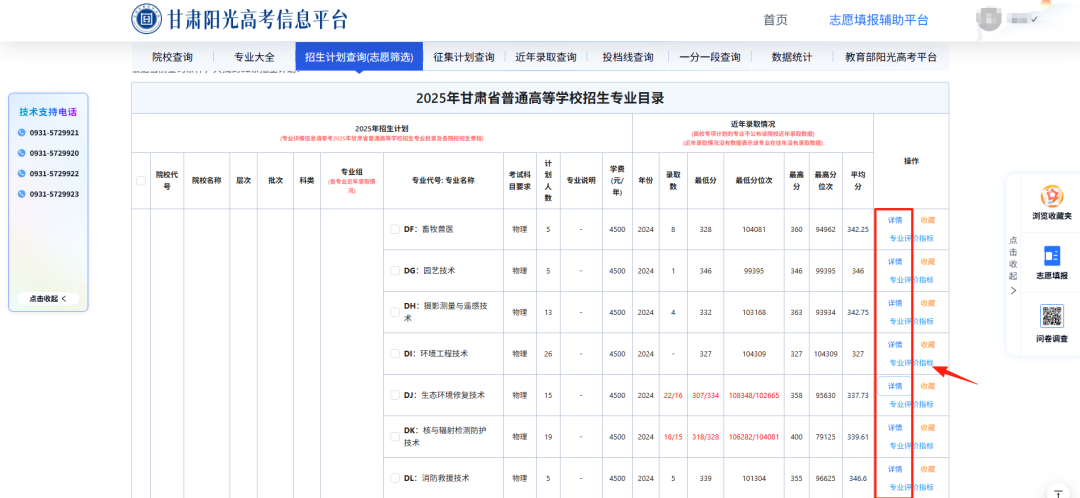The height and width of the screenshot is (498, 1080).
Task: Check the DJ 生态环境修复技术 checkbox
Action: (x=395, y=395)
